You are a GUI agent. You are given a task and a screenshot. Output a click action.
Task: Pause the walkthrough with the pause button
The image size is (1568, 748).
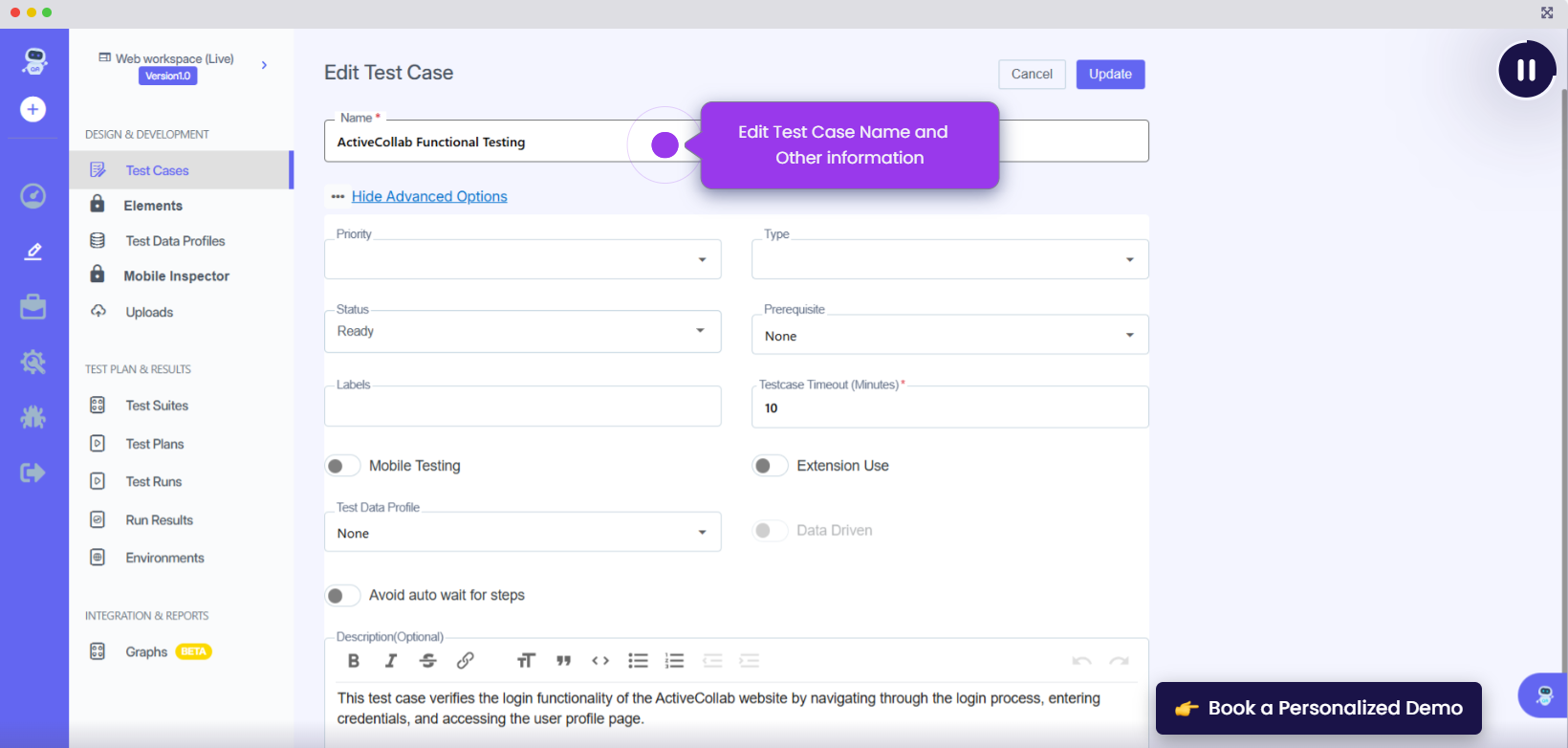click(1526, 70)
